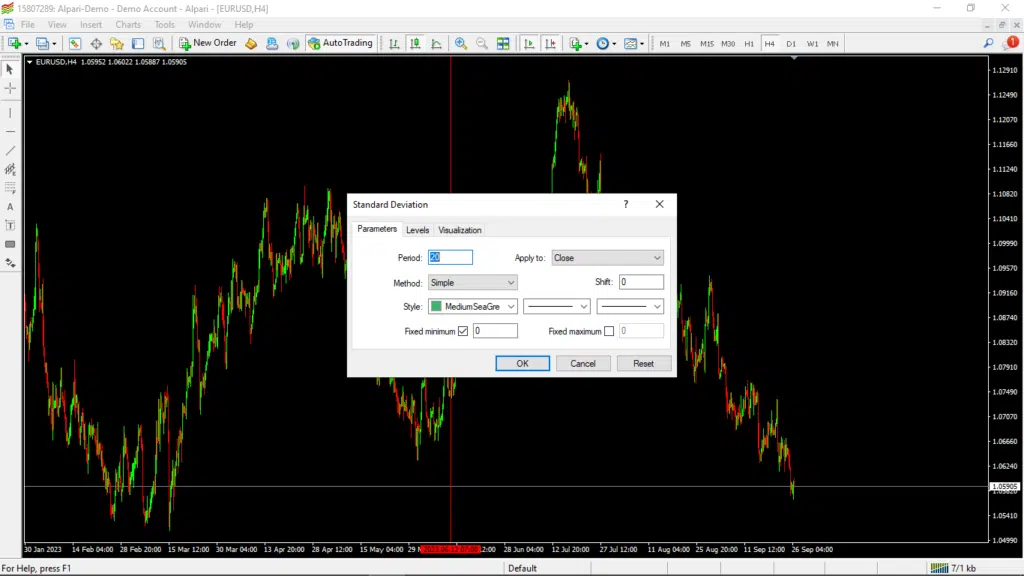Open the Method dropdown

[473, 283]
